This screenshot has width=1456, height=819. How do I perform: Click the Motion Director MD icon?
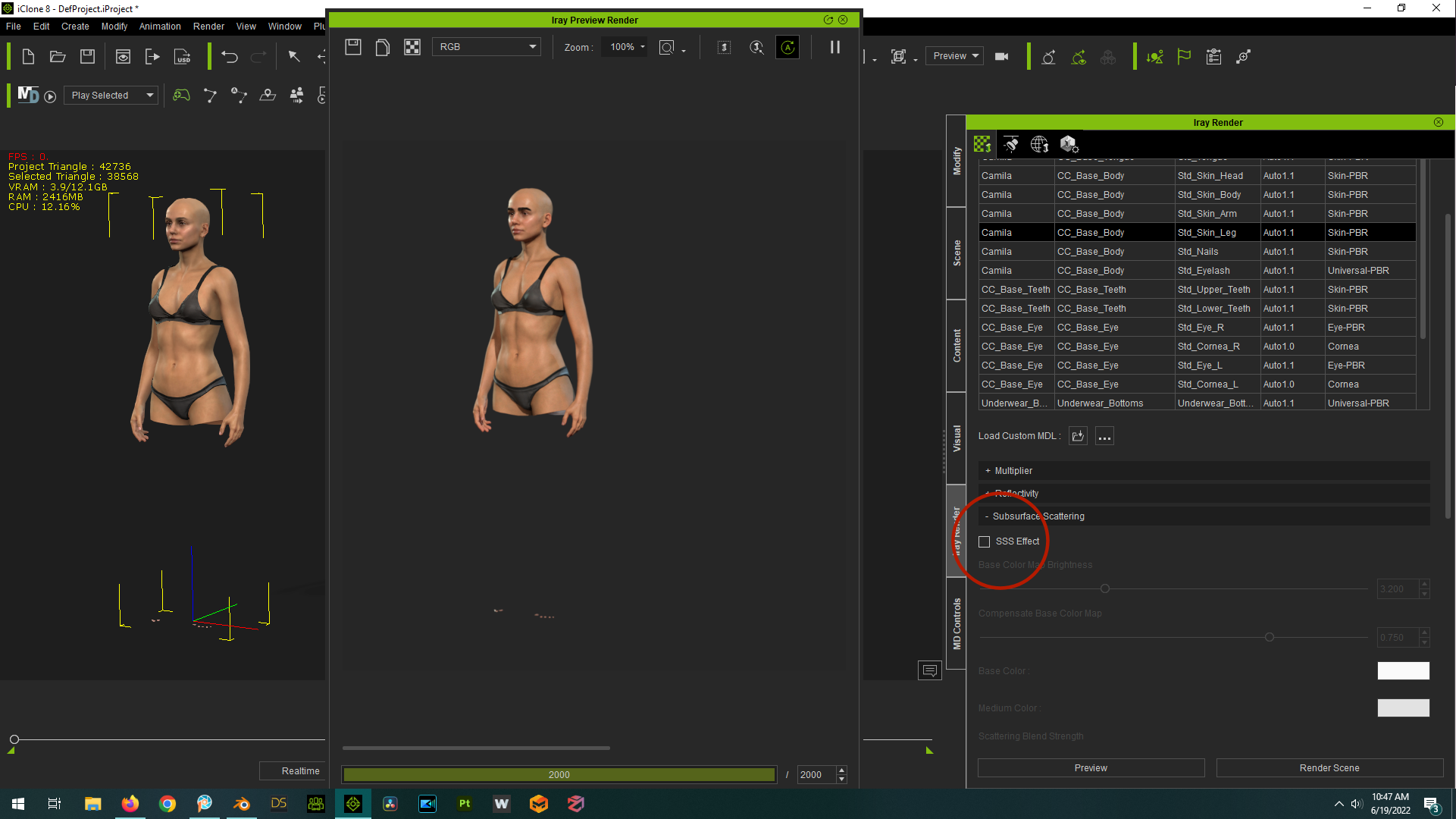(28, 95)
